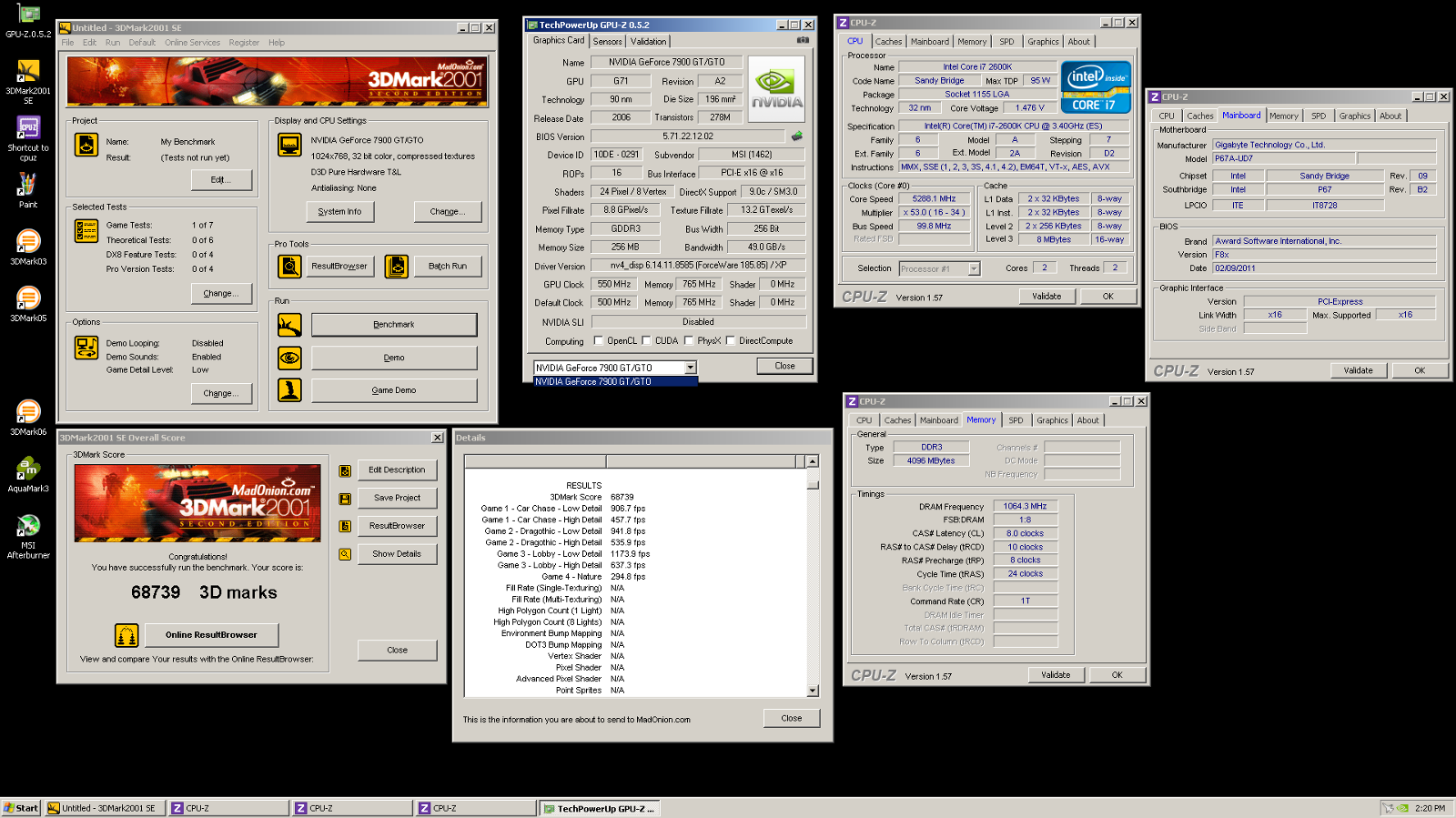This screenshot has width=1456, height=818.
Task: Switch to Caches tab in CPU-Z CPU window
Action: click(x=888, y=42)
